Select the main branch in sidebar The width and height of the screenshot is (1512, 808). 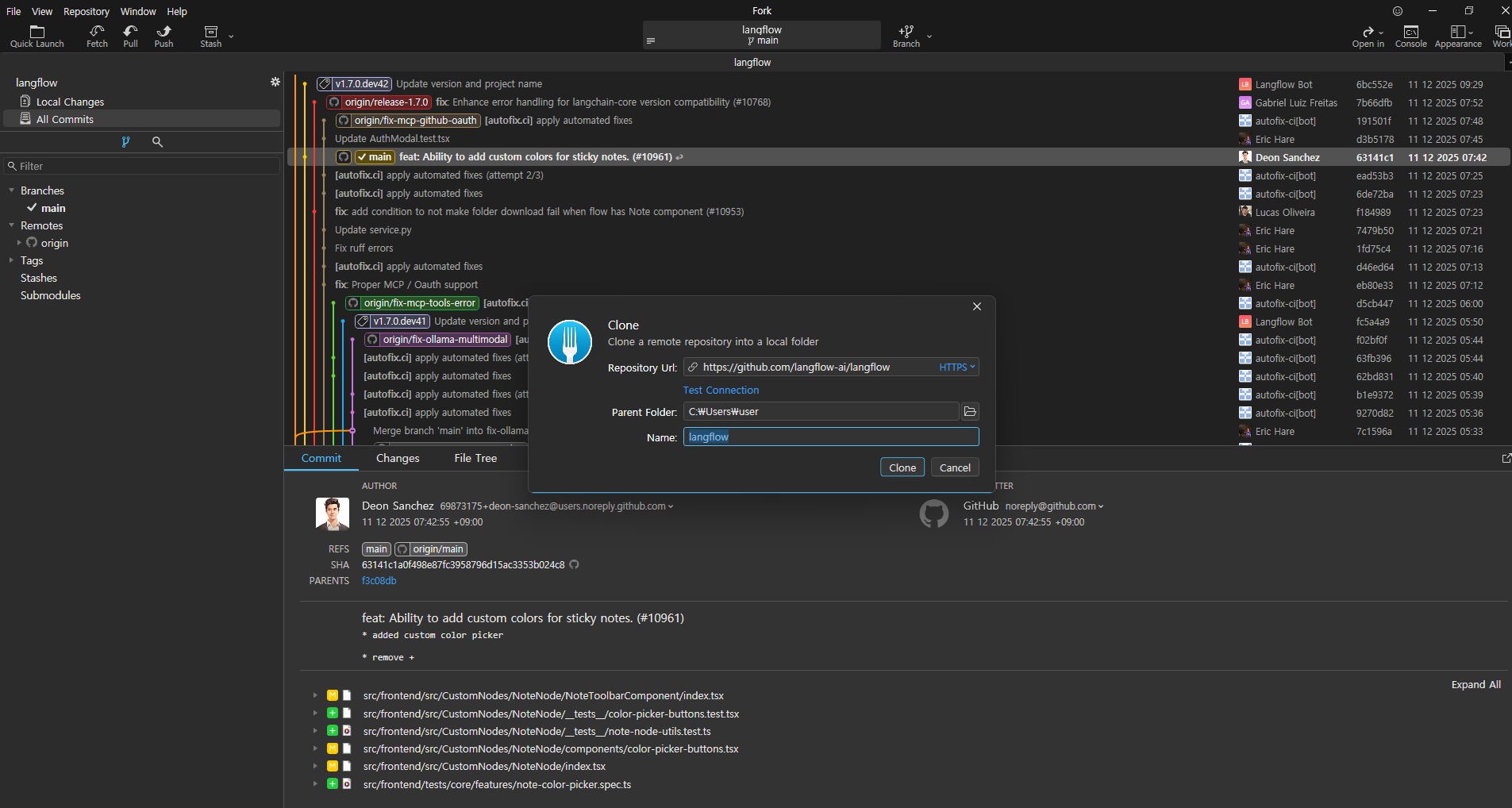pos(53,208)
